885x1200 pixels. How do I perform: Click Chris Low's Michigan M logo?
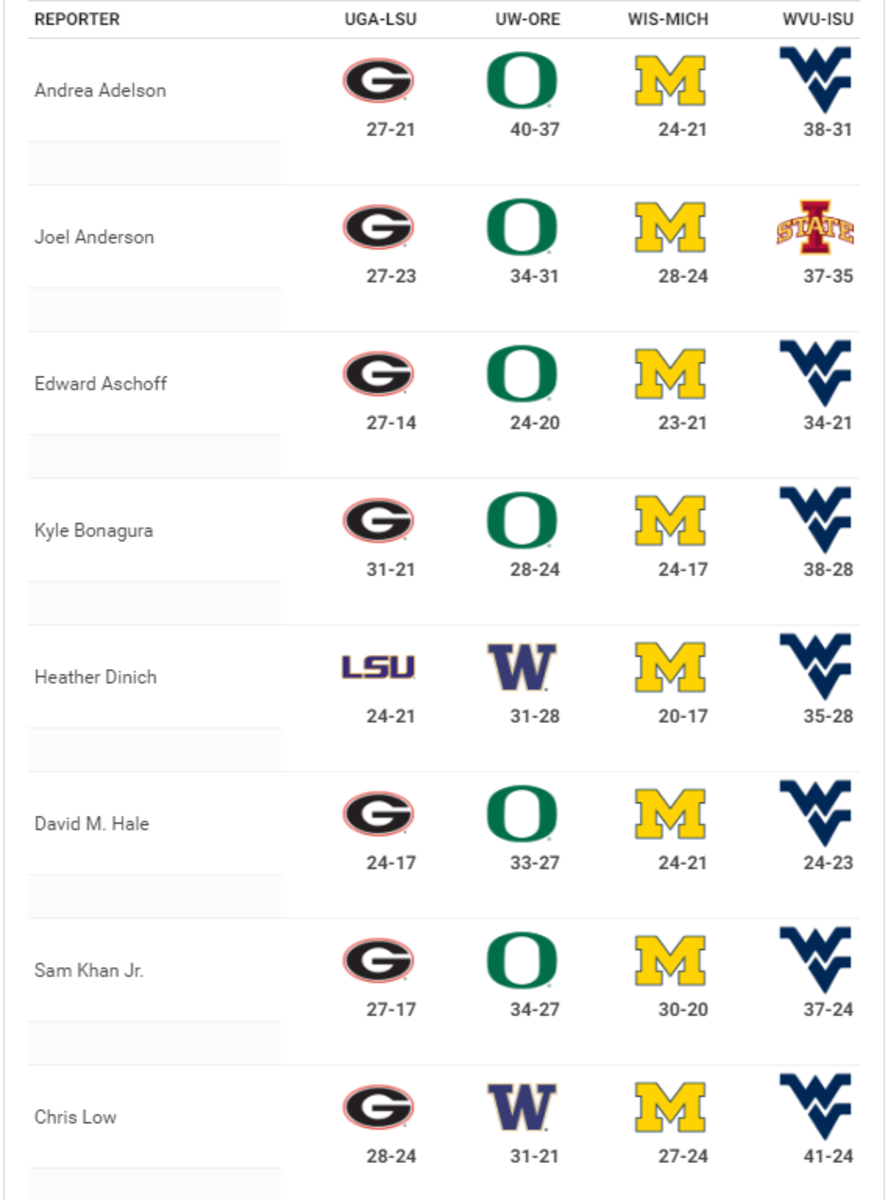pos(670,1108)
